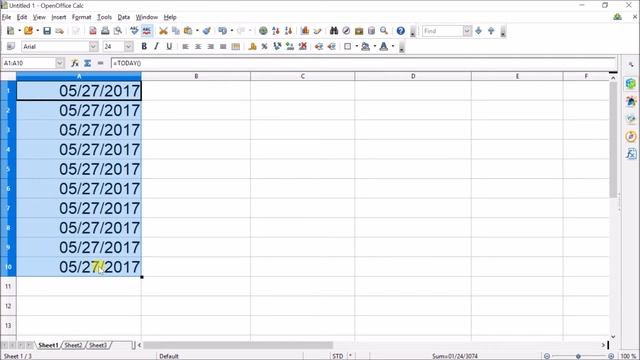The width and height of the screenshot is (640, 360).
Task: Open OpenOffice Help
Action: click(x=401, y=31)
